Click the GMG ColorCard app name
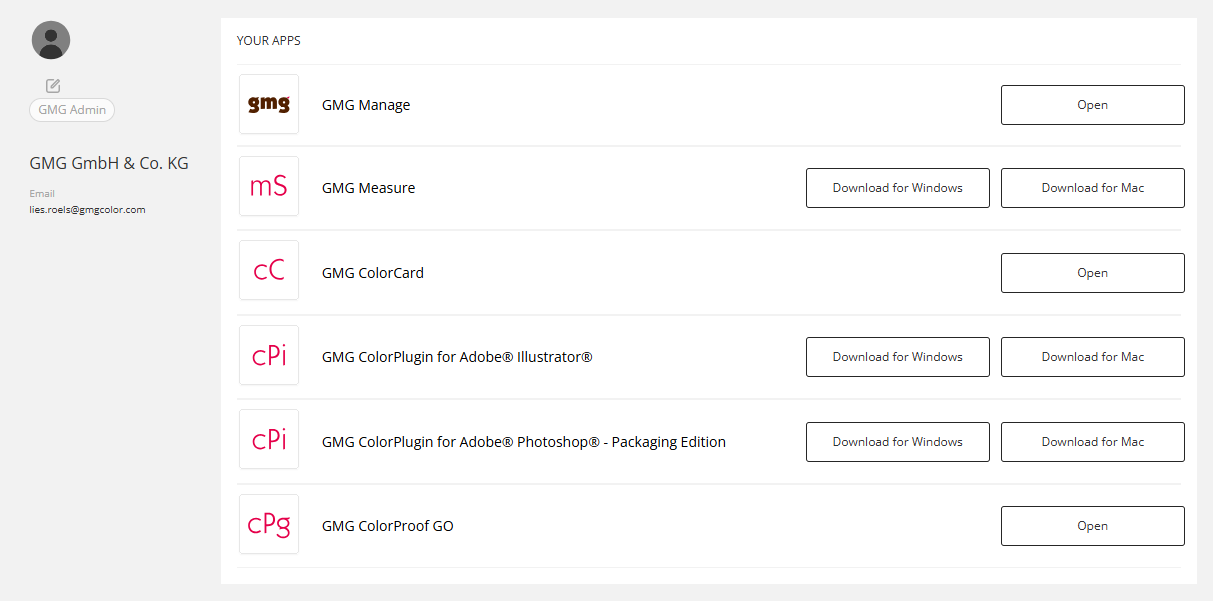The image size is (1213, 601). pos(373,273)
